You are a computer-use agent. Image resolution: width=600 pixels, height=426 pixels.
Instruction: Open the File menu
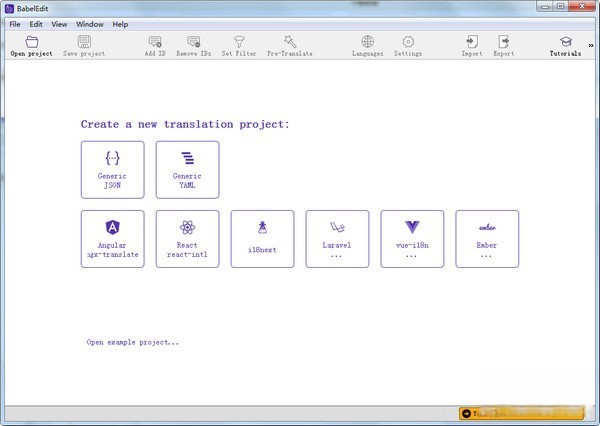[15, 24]
